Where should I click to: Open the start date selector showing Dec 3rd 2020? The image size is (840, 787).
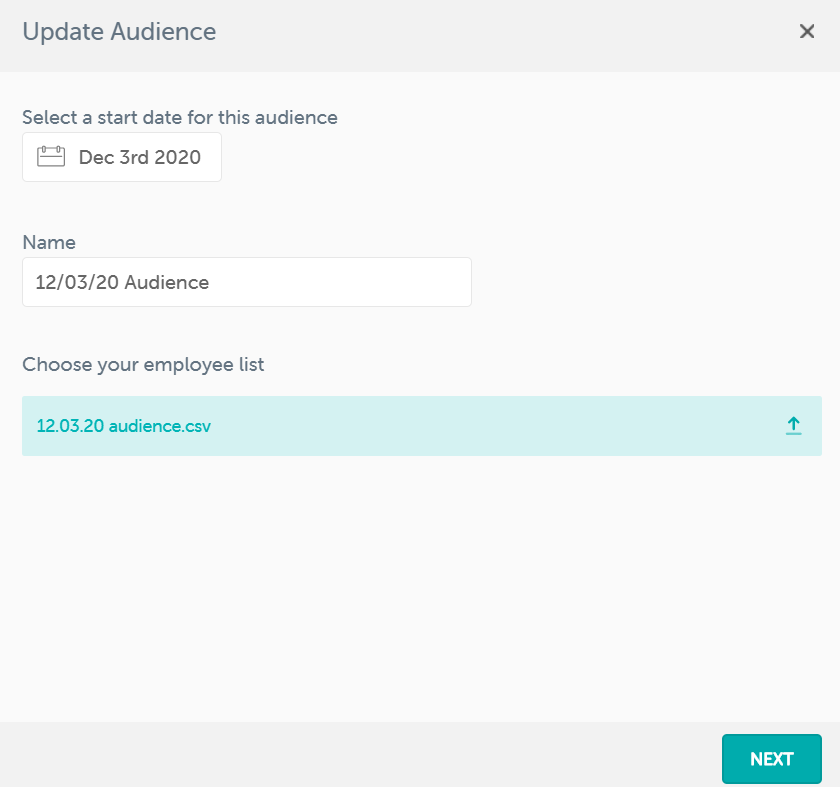(x=121, y=156)
